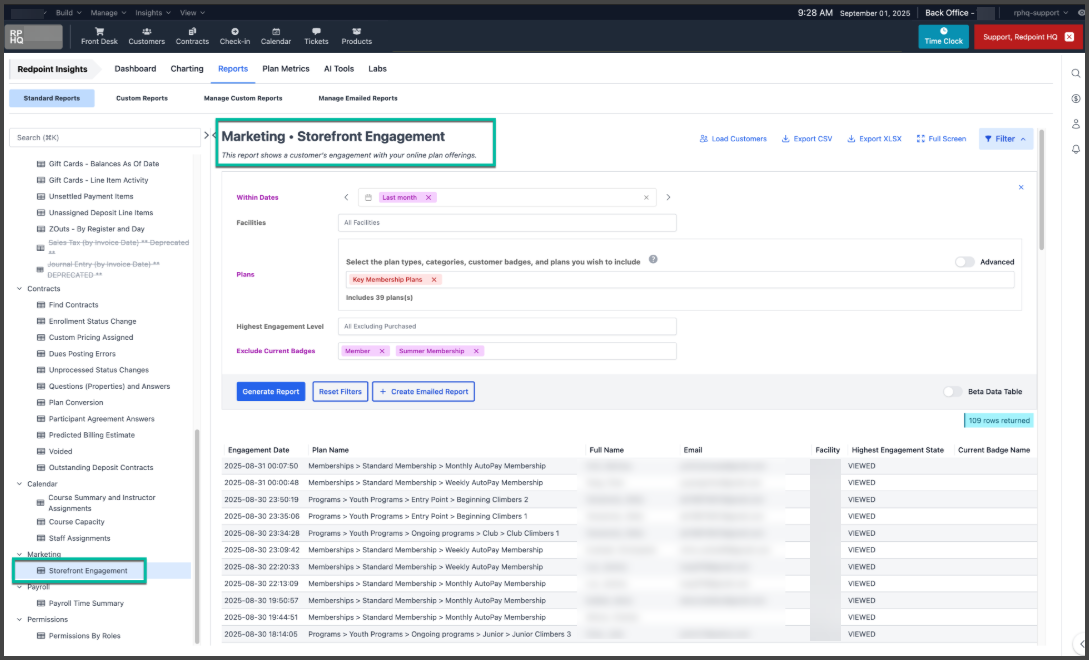Toggle the Advanced plans switch
Screen dimensions: 1089x660
(965, 262)
